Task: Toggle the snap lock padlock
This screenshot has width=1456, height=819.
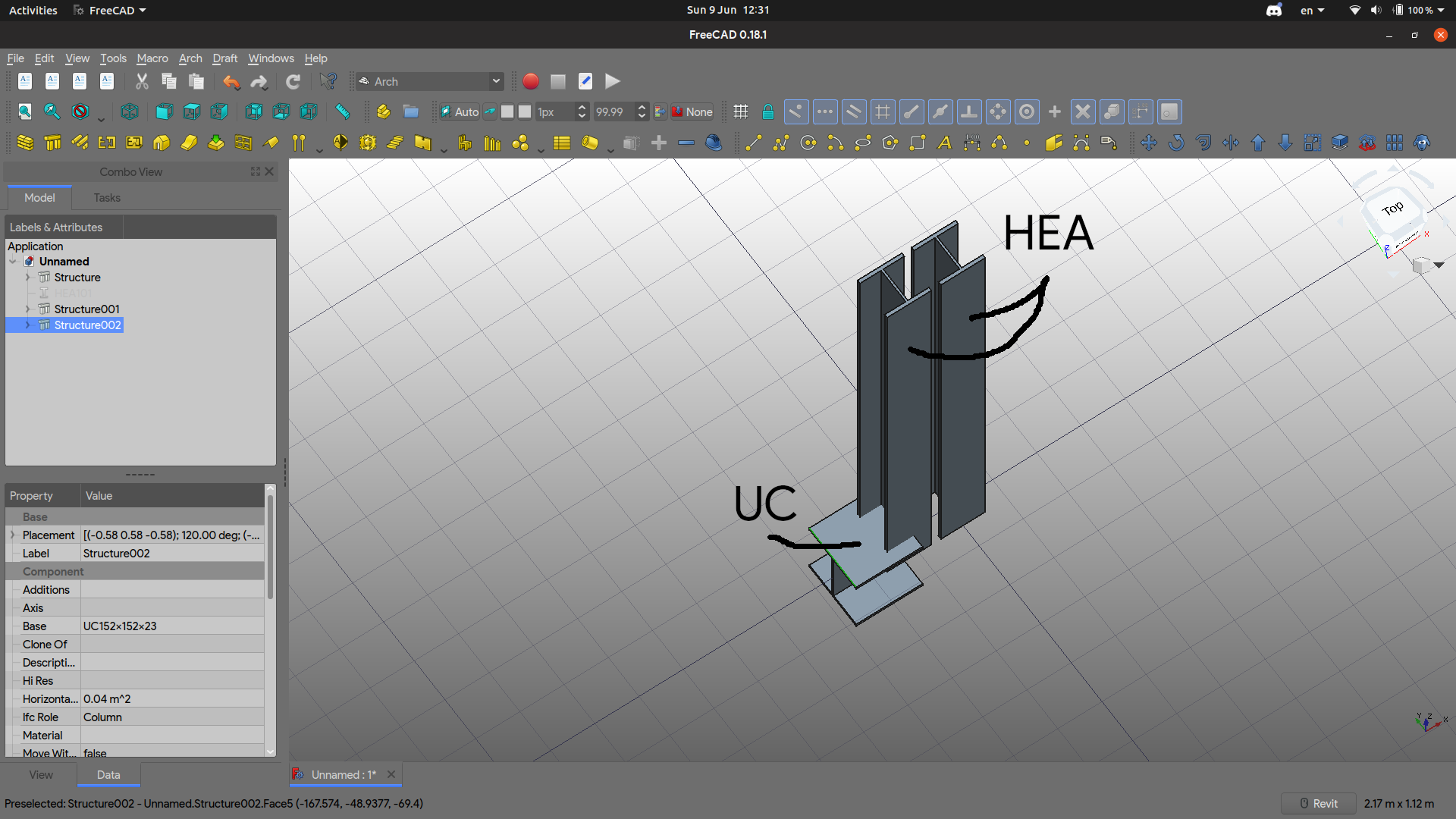Action: (768, 111)
